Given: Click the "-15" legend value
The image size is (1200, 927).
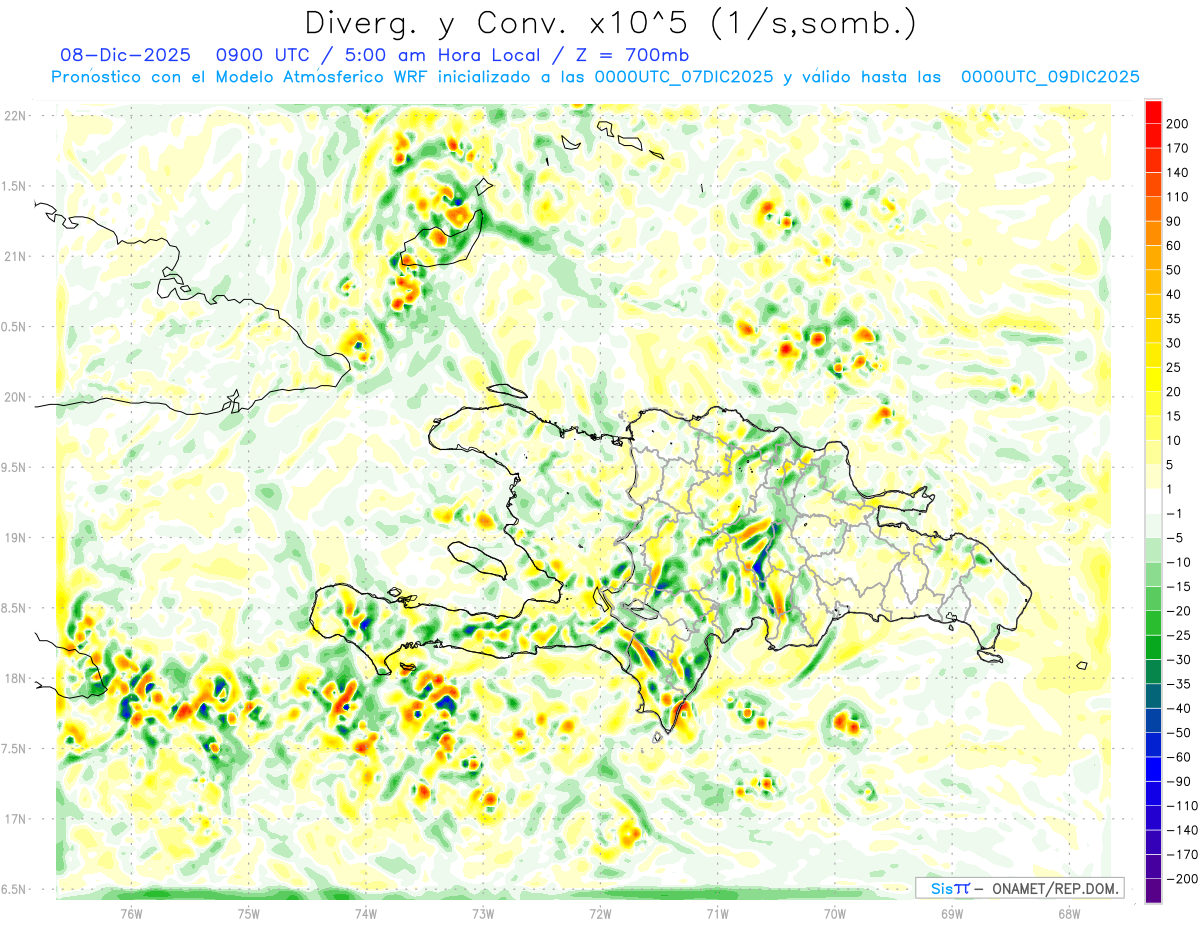Looking at the screenshot, I should click(1179, 586).
